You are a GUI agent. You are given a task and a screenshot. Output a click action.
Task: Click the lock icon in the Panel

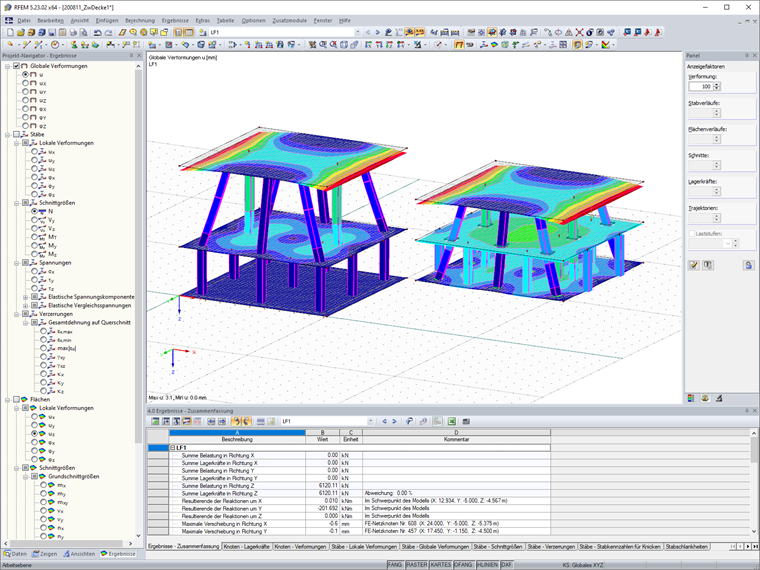click(x=748, y=265)
